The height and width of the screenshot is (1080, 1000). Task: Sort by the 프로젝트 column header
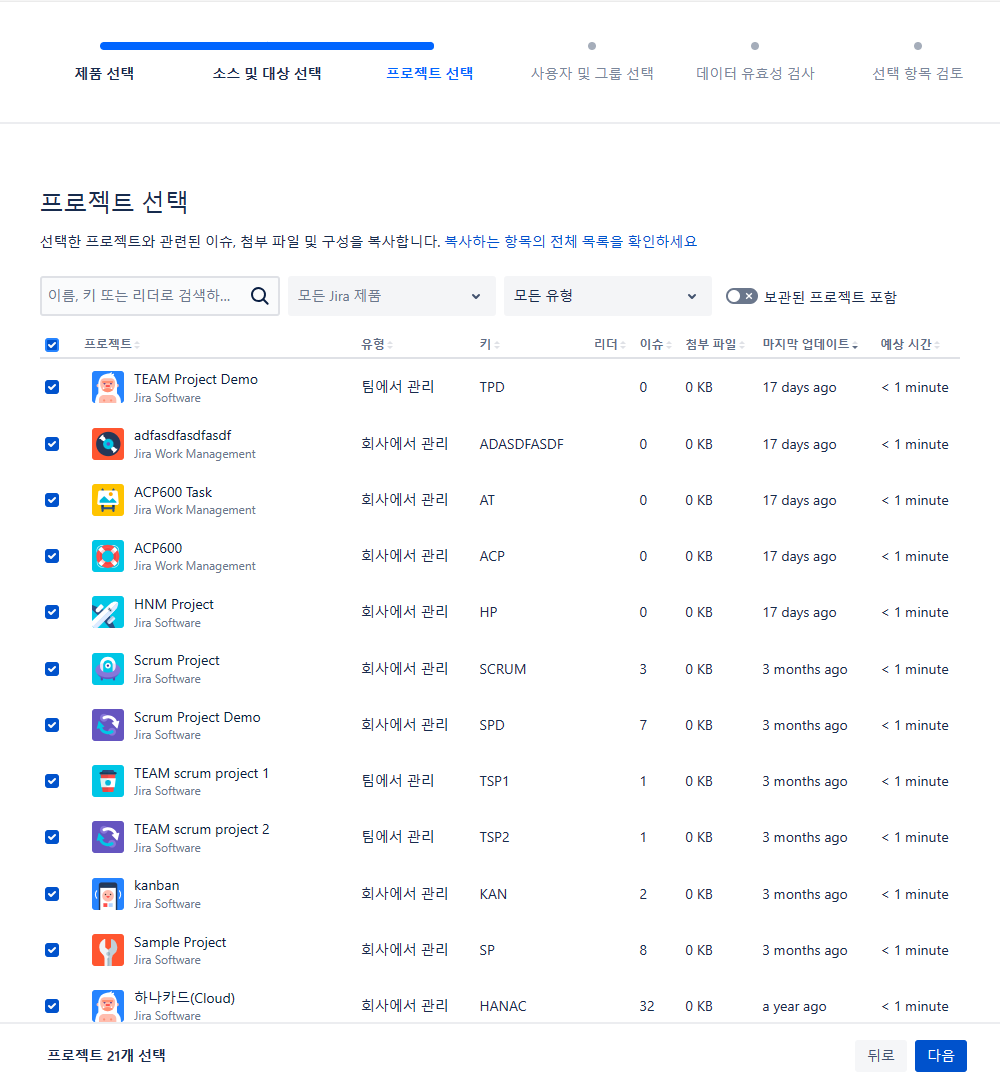pyautogui.click(x=112, y=344)
